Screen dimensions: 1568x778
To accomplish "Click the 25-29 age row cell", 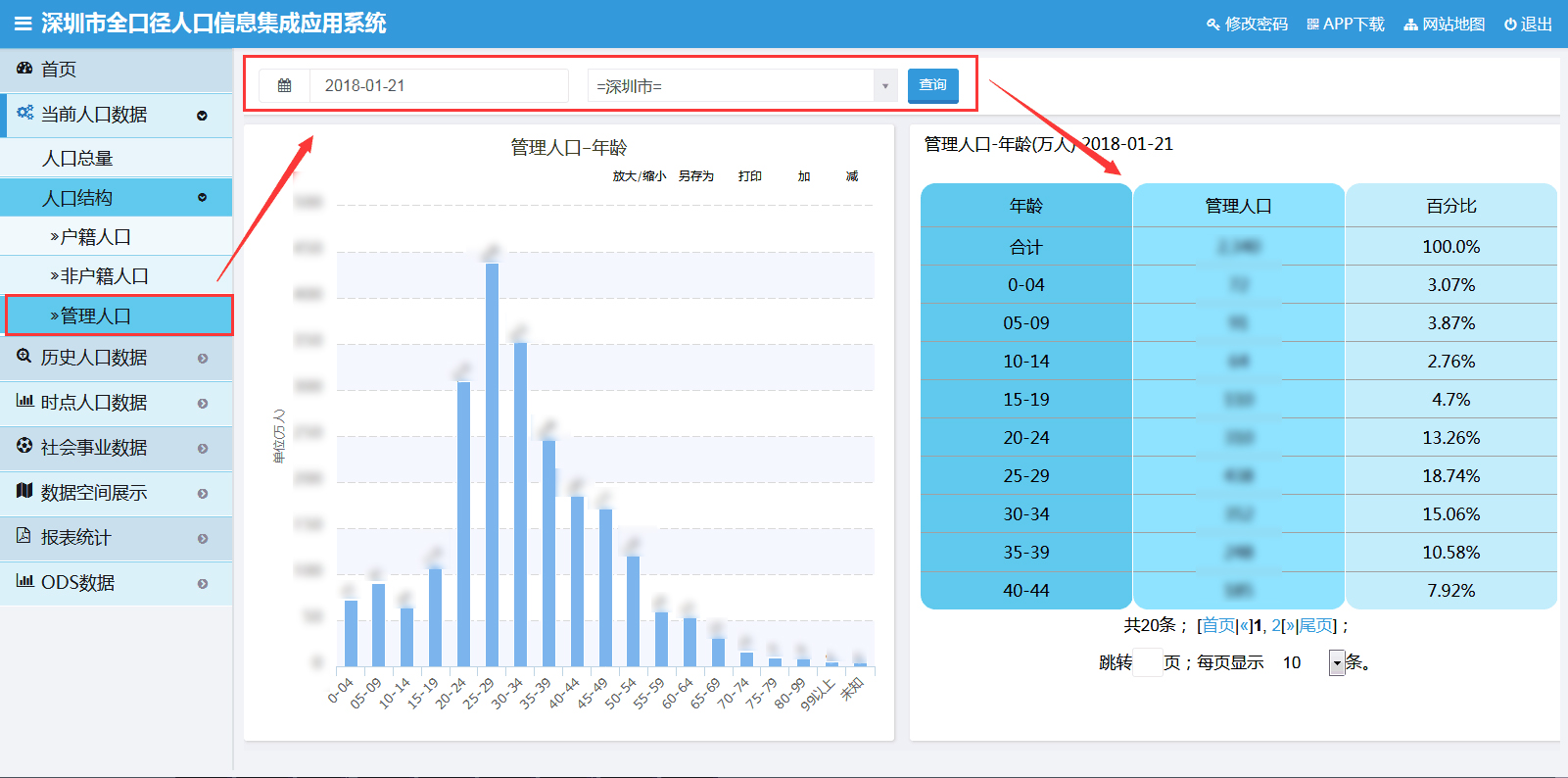I will click(1026, 476).
